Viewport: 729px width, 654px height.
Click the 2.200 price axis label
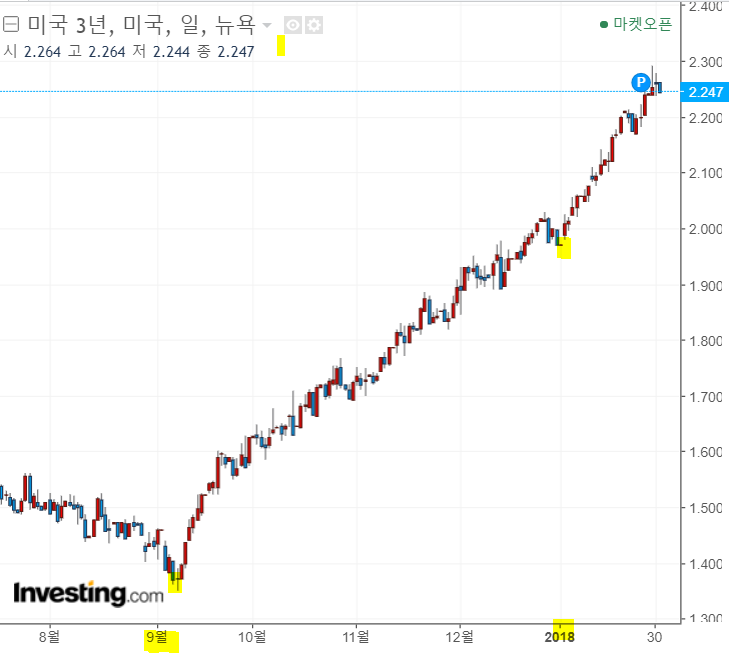coord(705,118)
